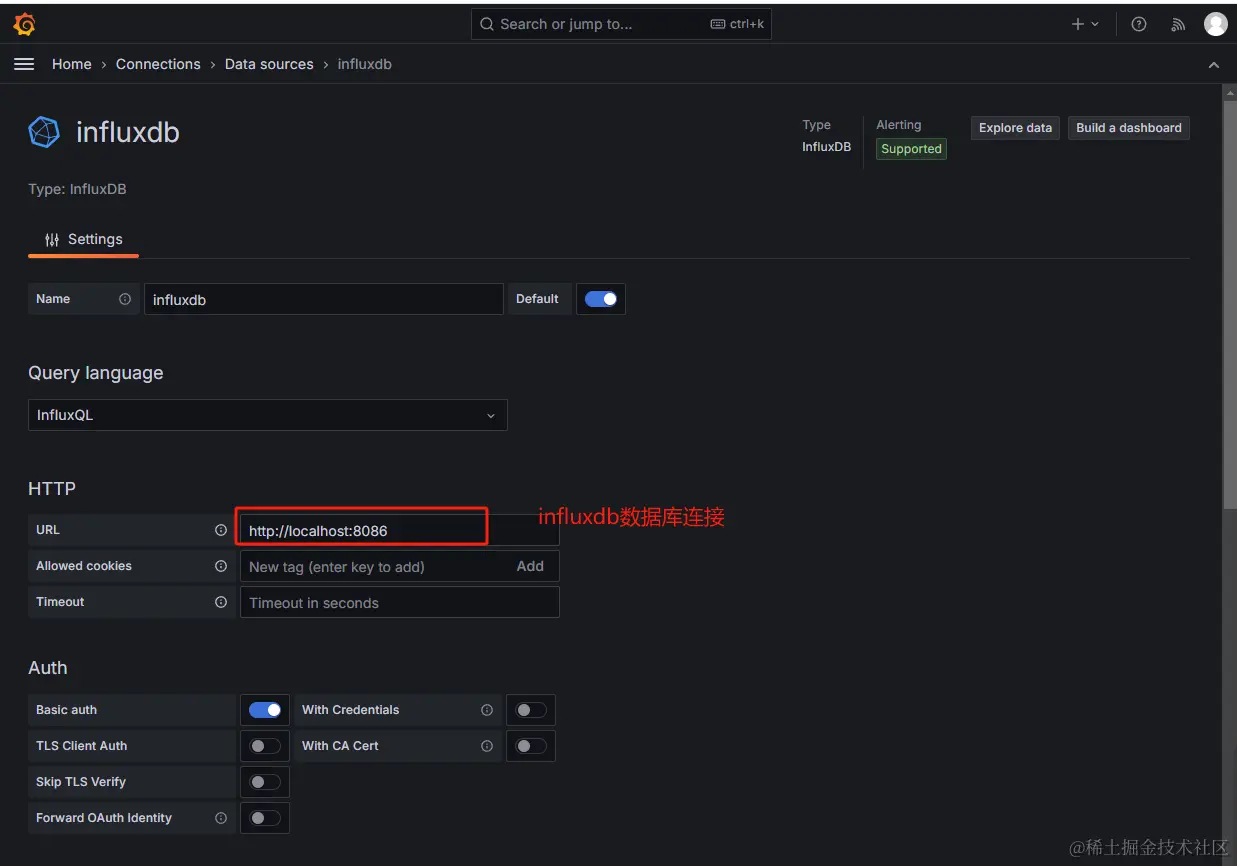
Task: Open the hamburger navigation menu
Action: tap(24, 64)
